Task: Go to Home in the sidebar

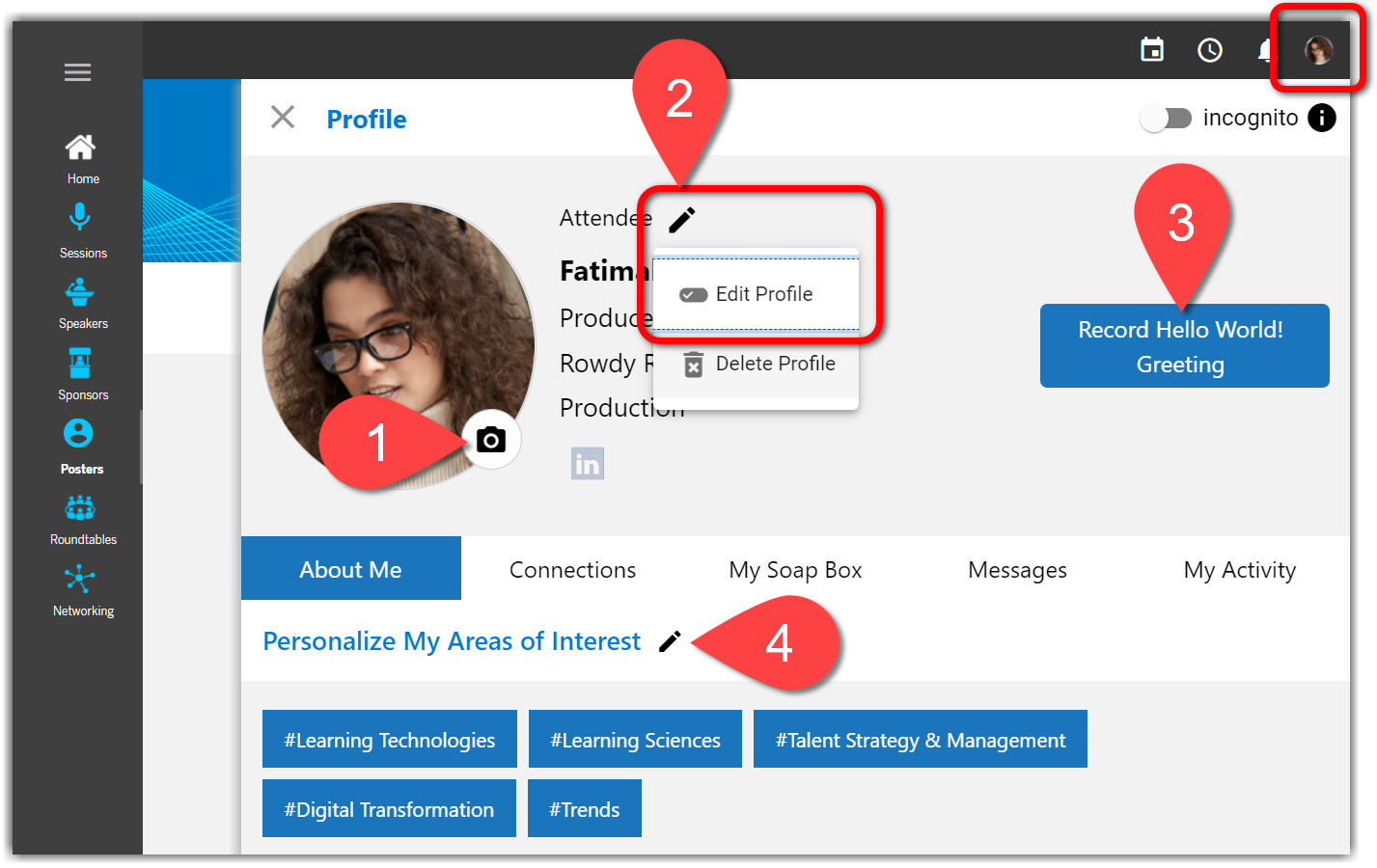Action: (80, 157)
